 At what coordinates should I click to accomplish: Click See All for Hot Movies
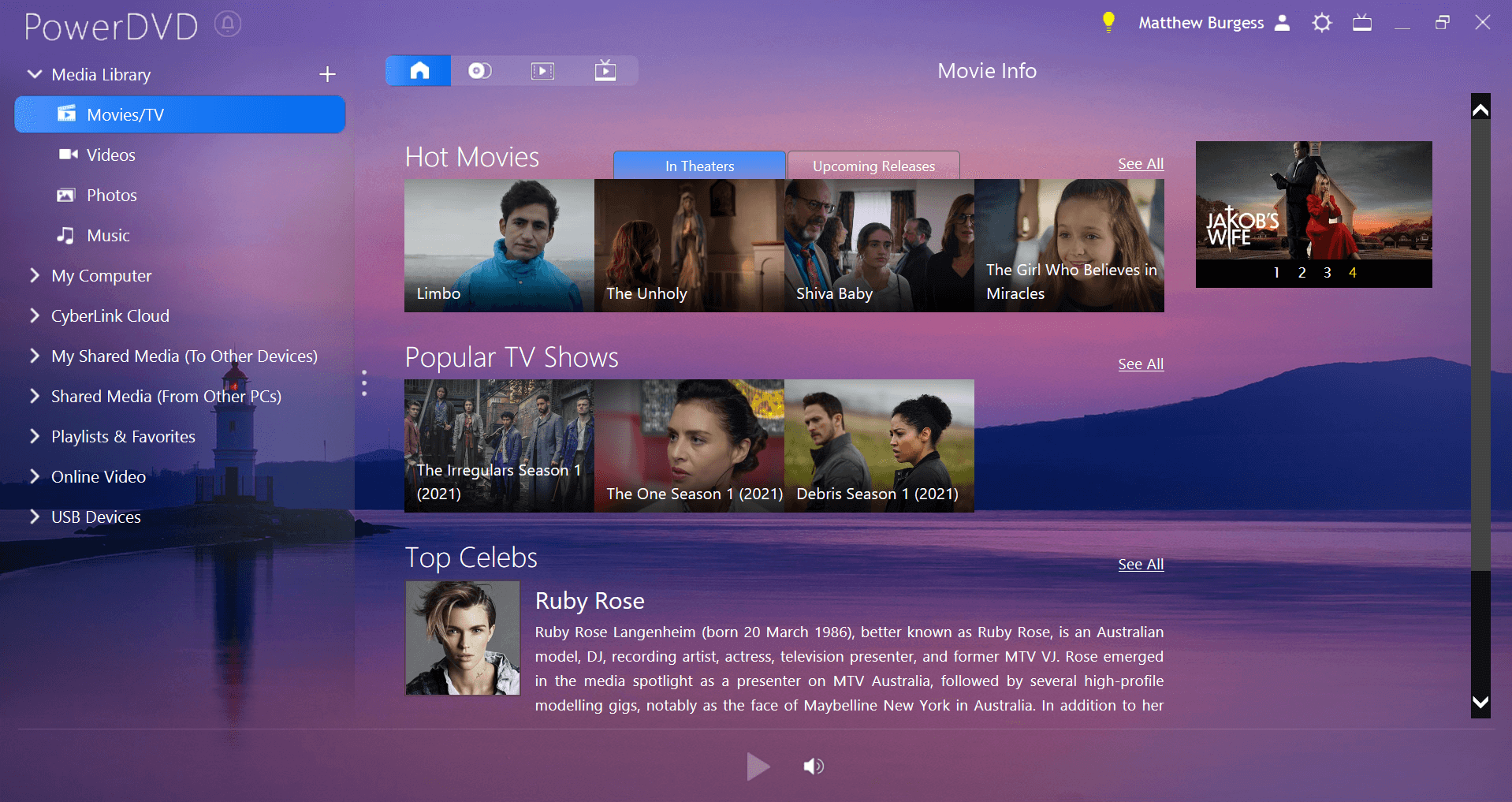(1141, 163)
